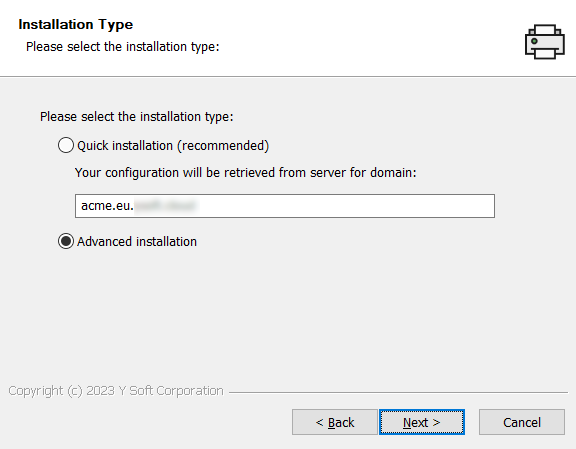Click the "Quick installation (recommended)" label text
576x449 pixels.
pyautogui.click(x=173, y=146)
